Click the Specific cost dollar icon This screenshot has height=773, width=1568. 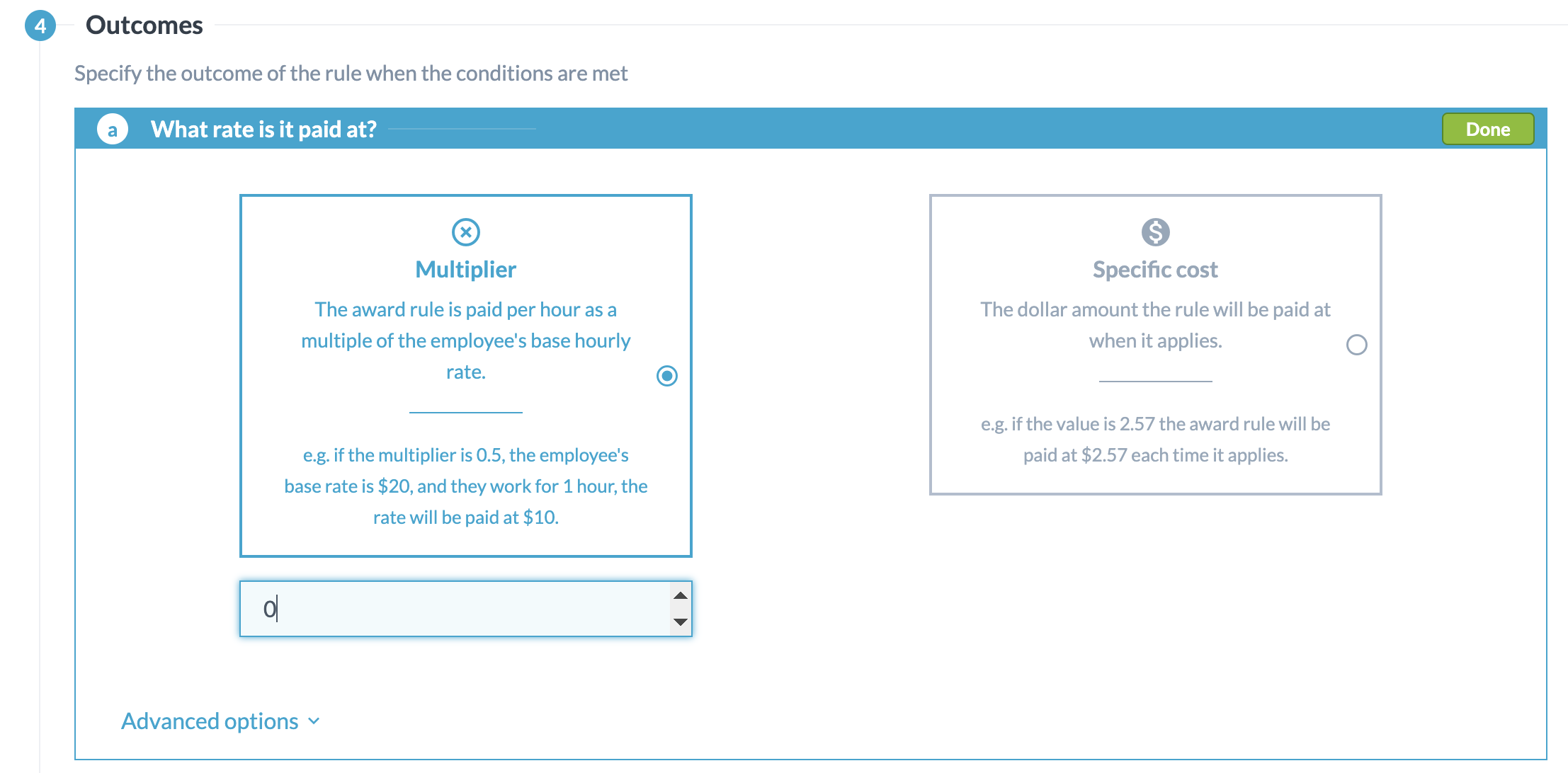[x=1155, y=232]
